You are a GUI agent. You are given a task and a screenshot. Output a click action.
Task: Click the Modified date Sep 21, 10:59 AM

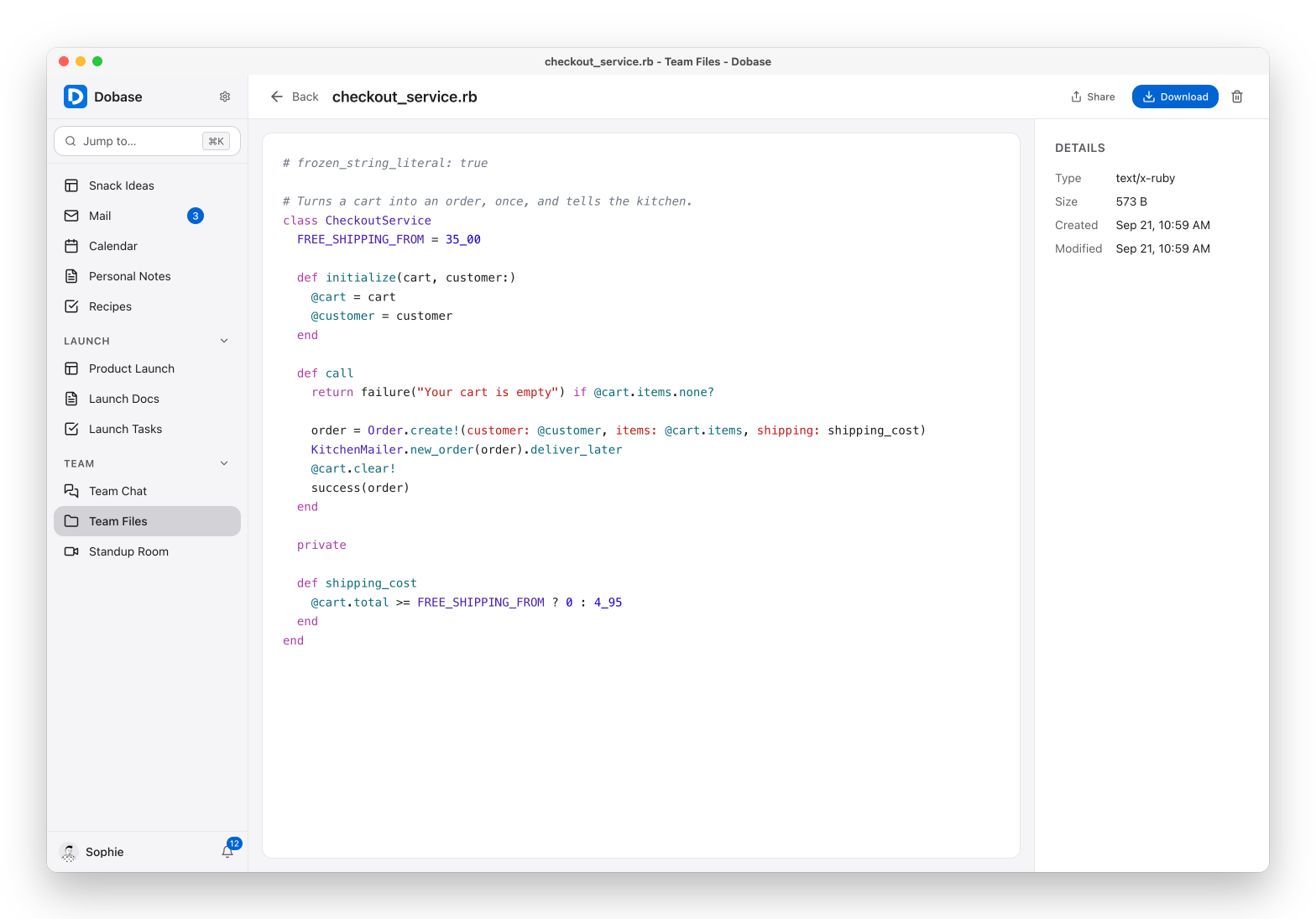pyautogui.click(x=1162, y=248)
